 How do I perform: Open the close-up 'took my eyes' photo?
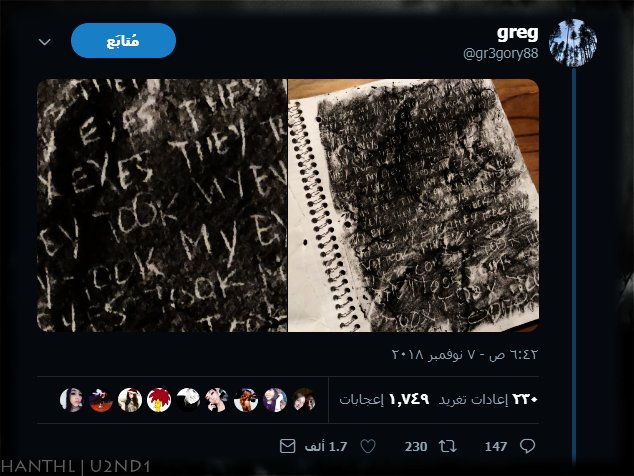point(162,205)
